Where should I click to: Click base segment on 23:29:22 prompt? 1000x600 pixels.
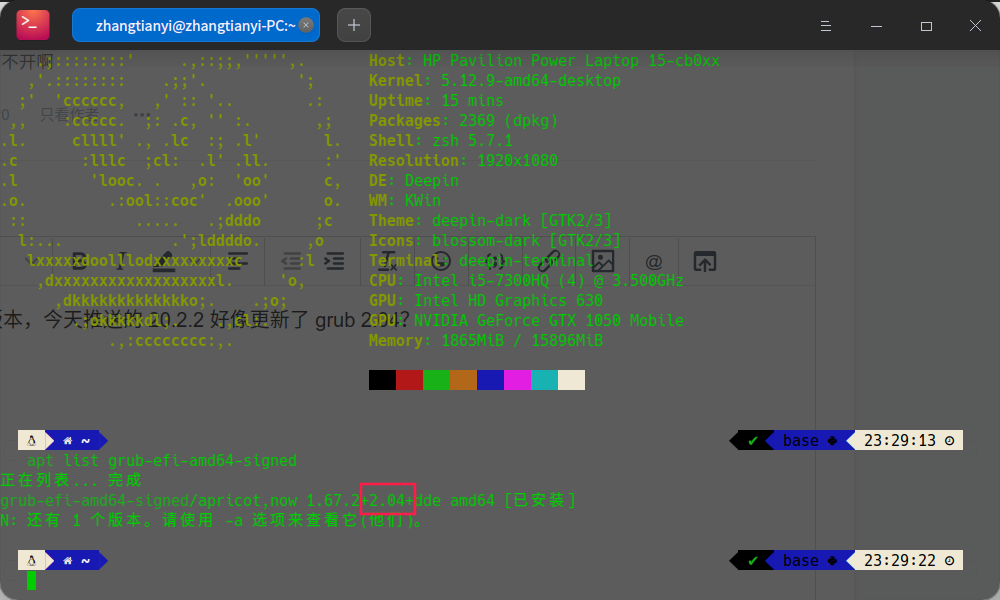800,560
